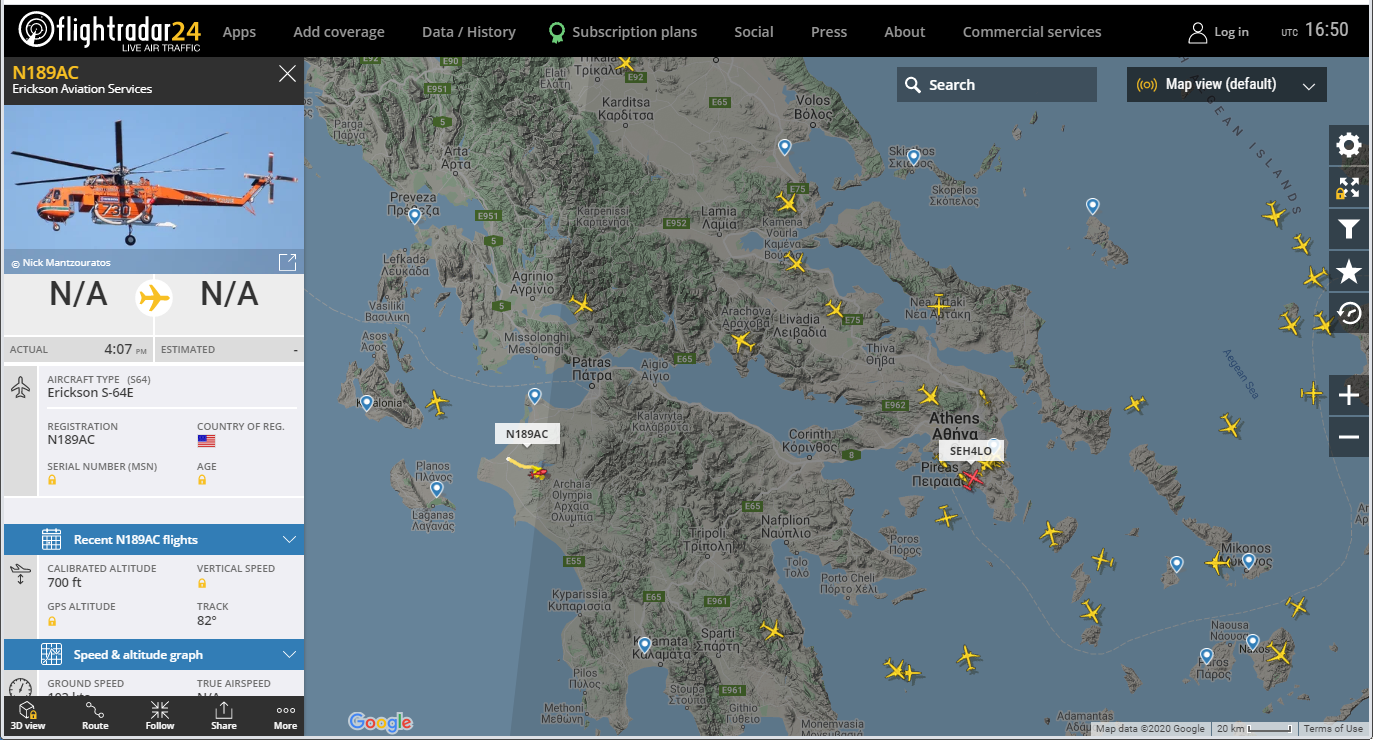
Task: Expand Recent N189AC flights section
Action: pyautogui.click(x=154, y=540)
